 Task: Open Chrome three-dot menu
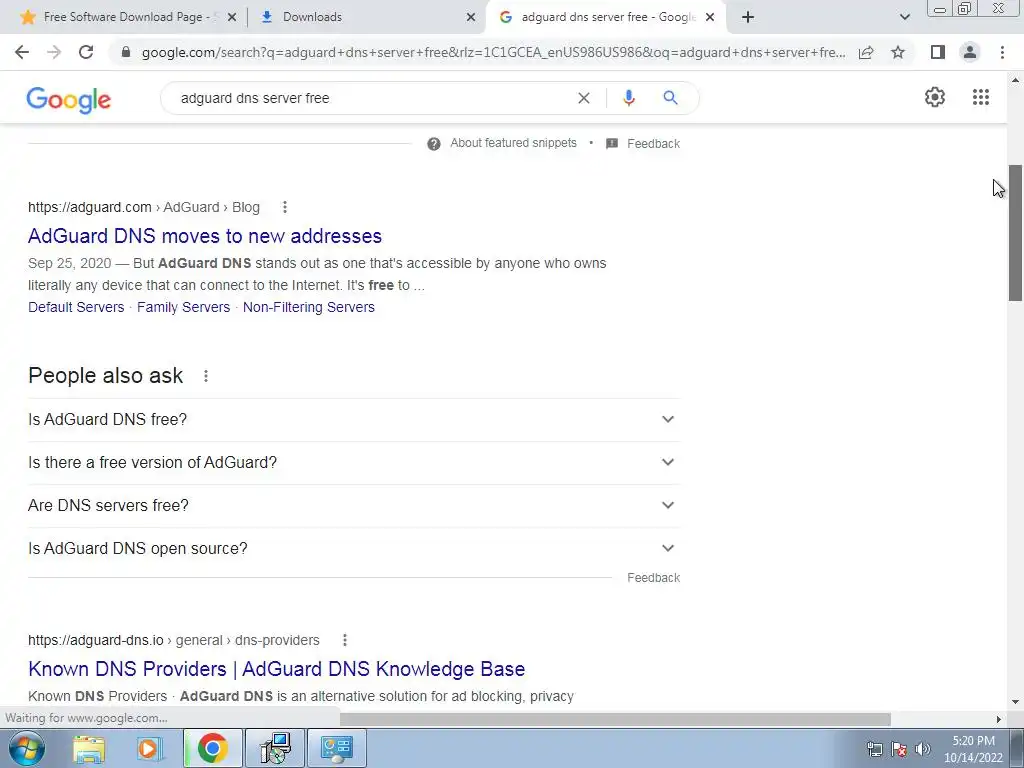(1002, 52)
